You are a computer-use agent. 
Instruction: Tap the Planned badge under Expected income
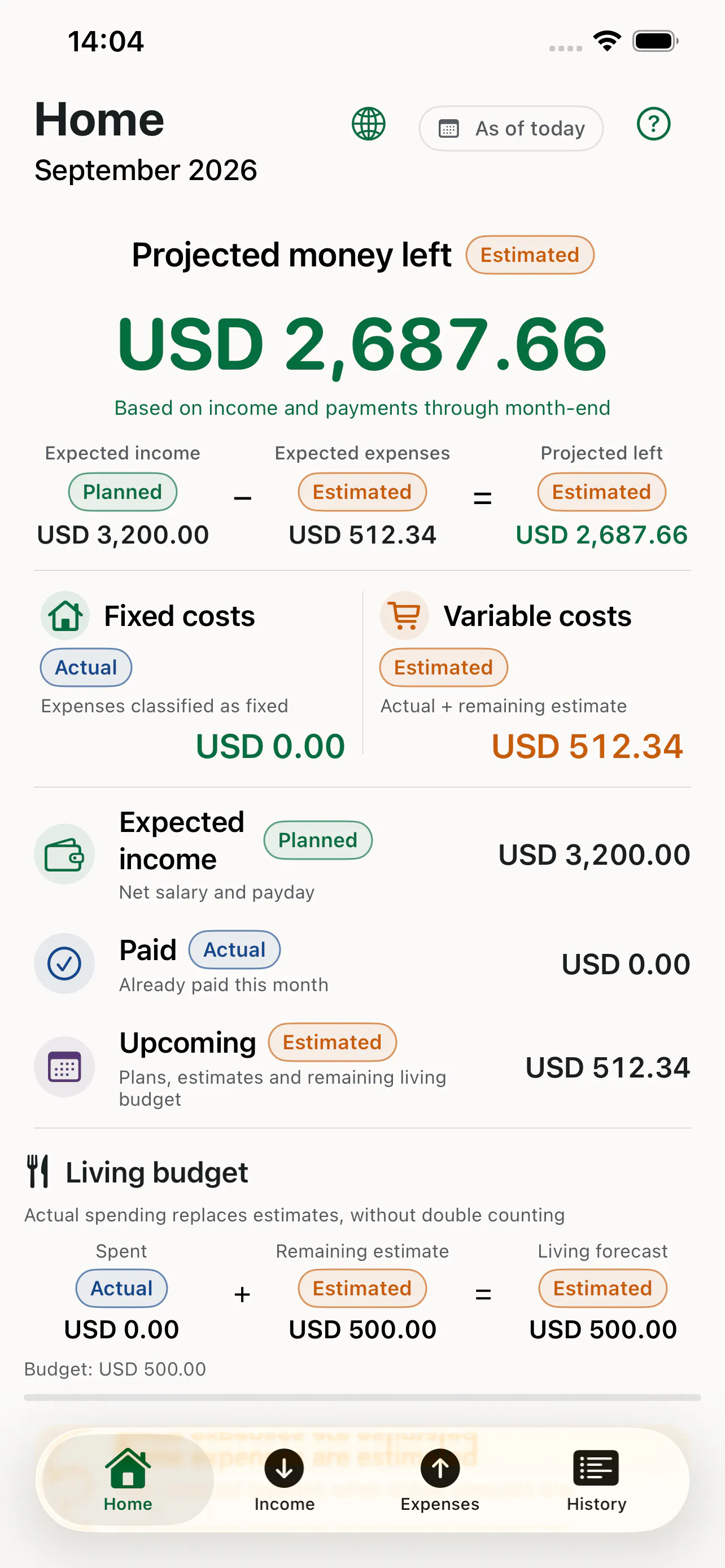[123, 492]
